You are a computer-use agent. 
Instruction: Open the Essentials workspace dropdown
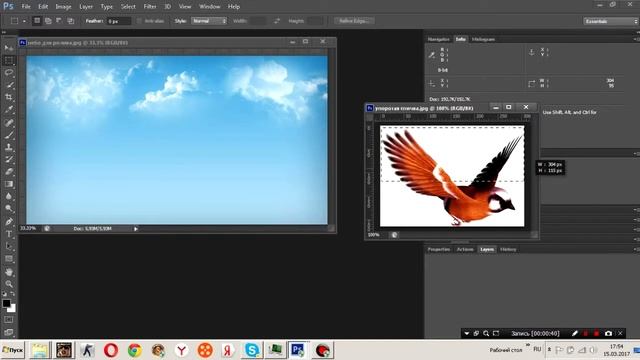click(610, 21)
